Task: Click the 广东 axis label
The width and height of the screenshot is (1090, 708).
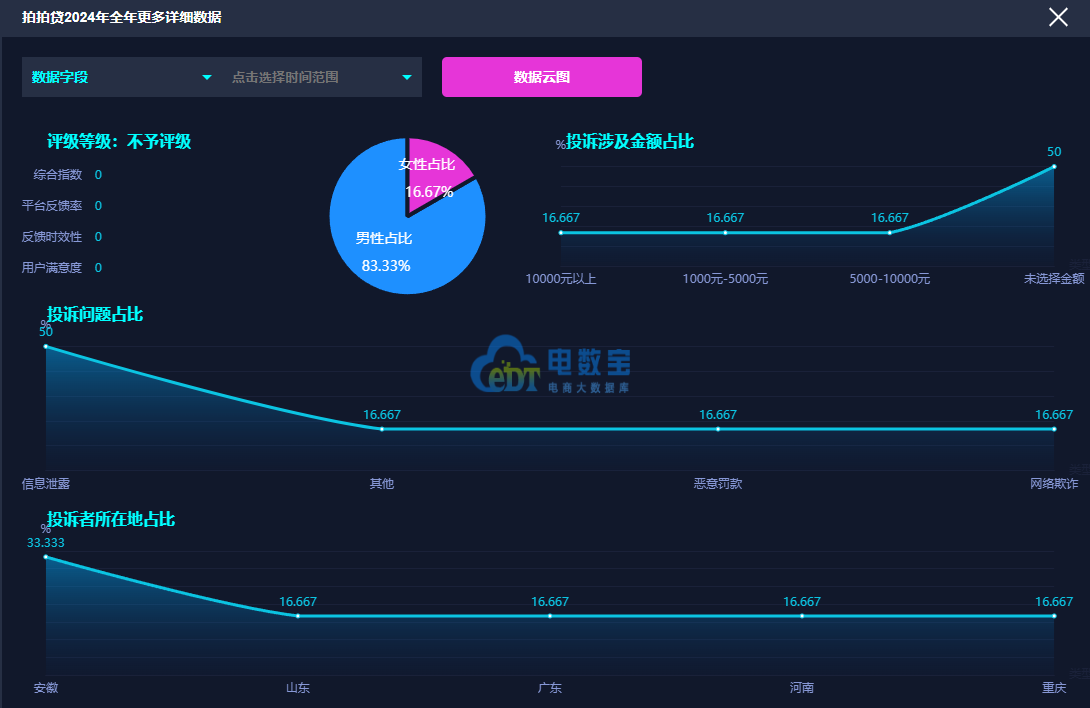Action: 550,688
